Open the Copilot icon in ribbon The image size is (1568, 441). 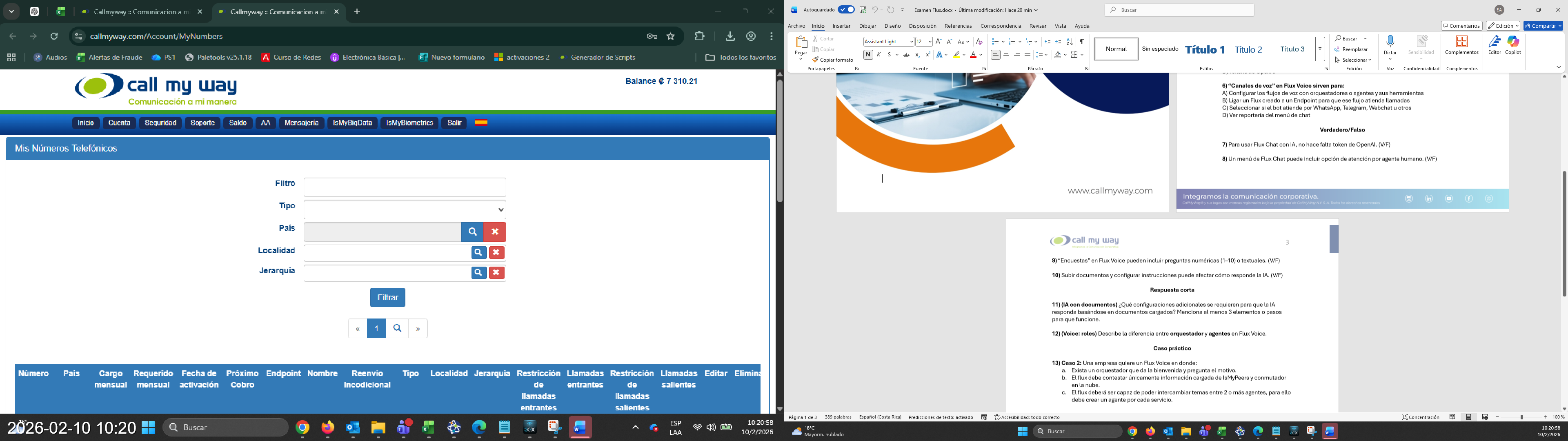(1513, 42)
